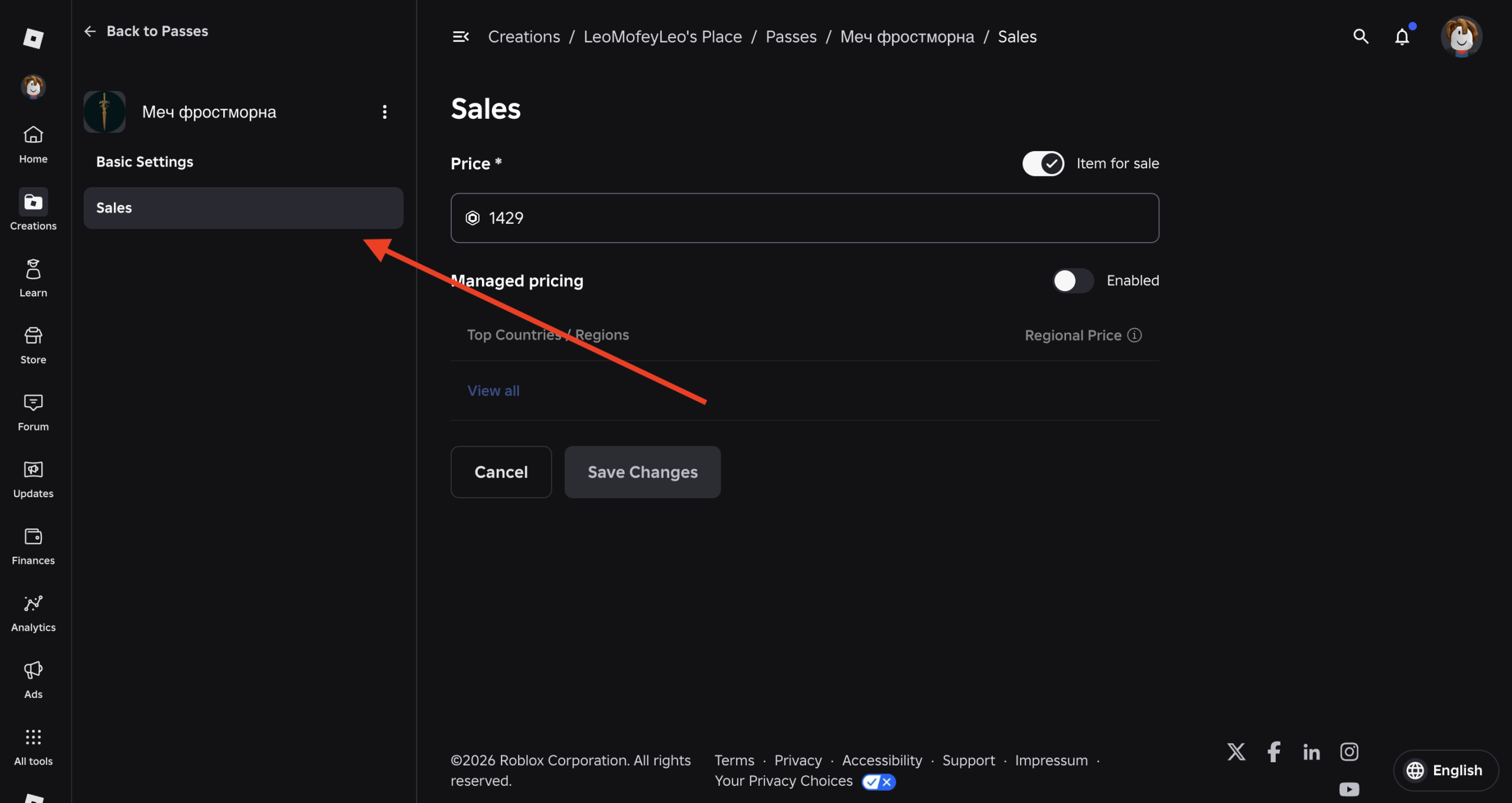1512x803 pixels.
Task: Click the View all link
Action: pyautogui.click(x=493, y=390)
